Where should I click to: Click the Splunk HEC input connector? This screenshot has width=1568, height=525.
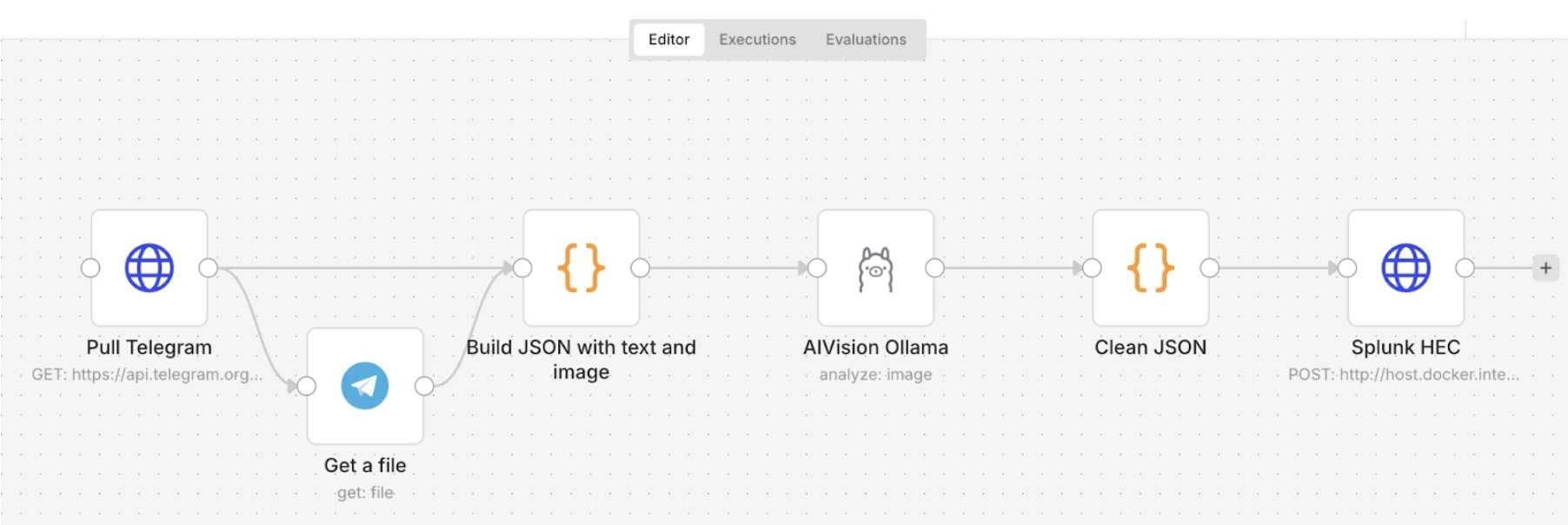[x=1347, y=268]
